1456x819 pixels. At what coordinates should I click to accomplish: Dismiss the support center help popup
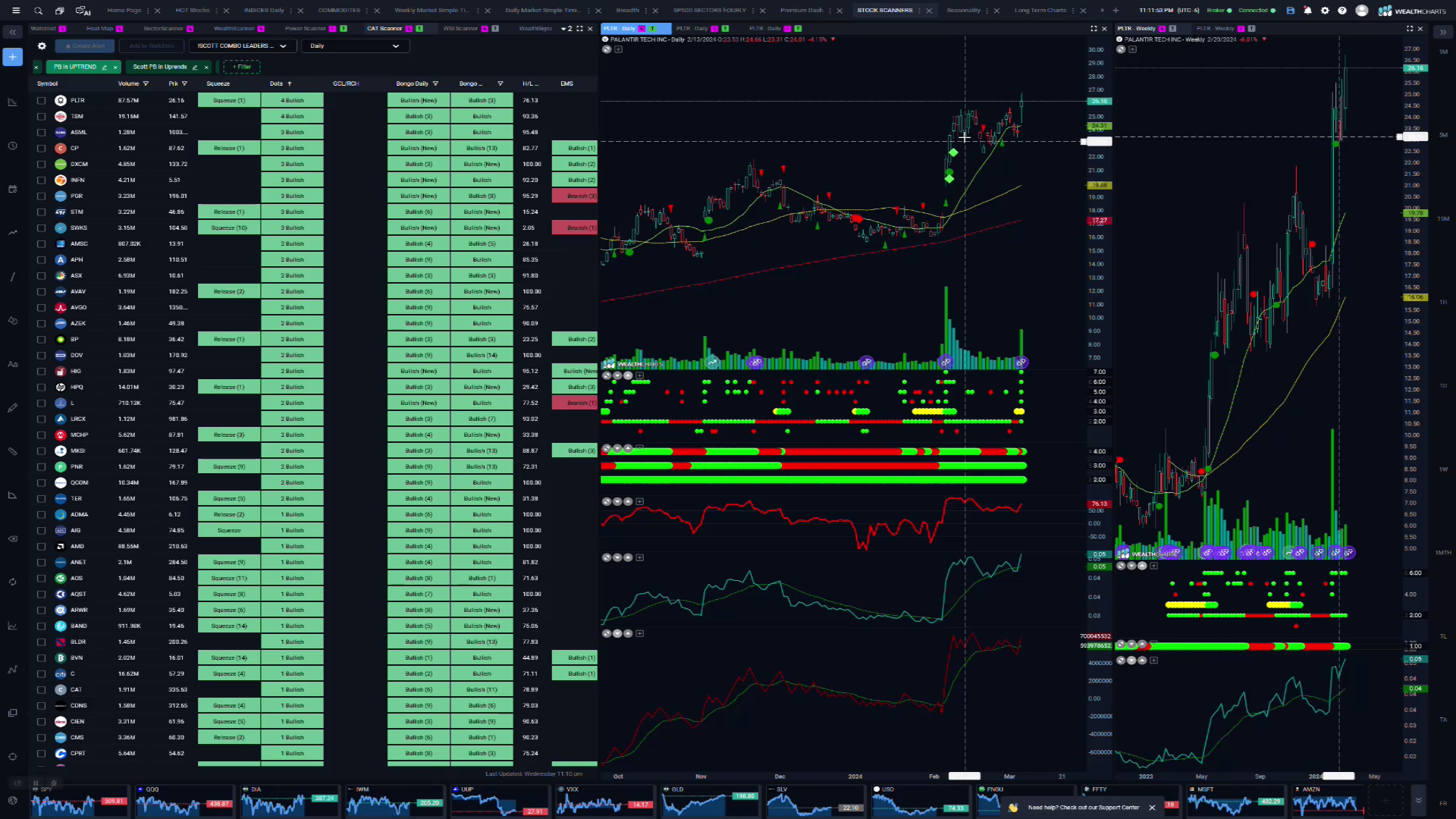click(x=1152, y=808)
